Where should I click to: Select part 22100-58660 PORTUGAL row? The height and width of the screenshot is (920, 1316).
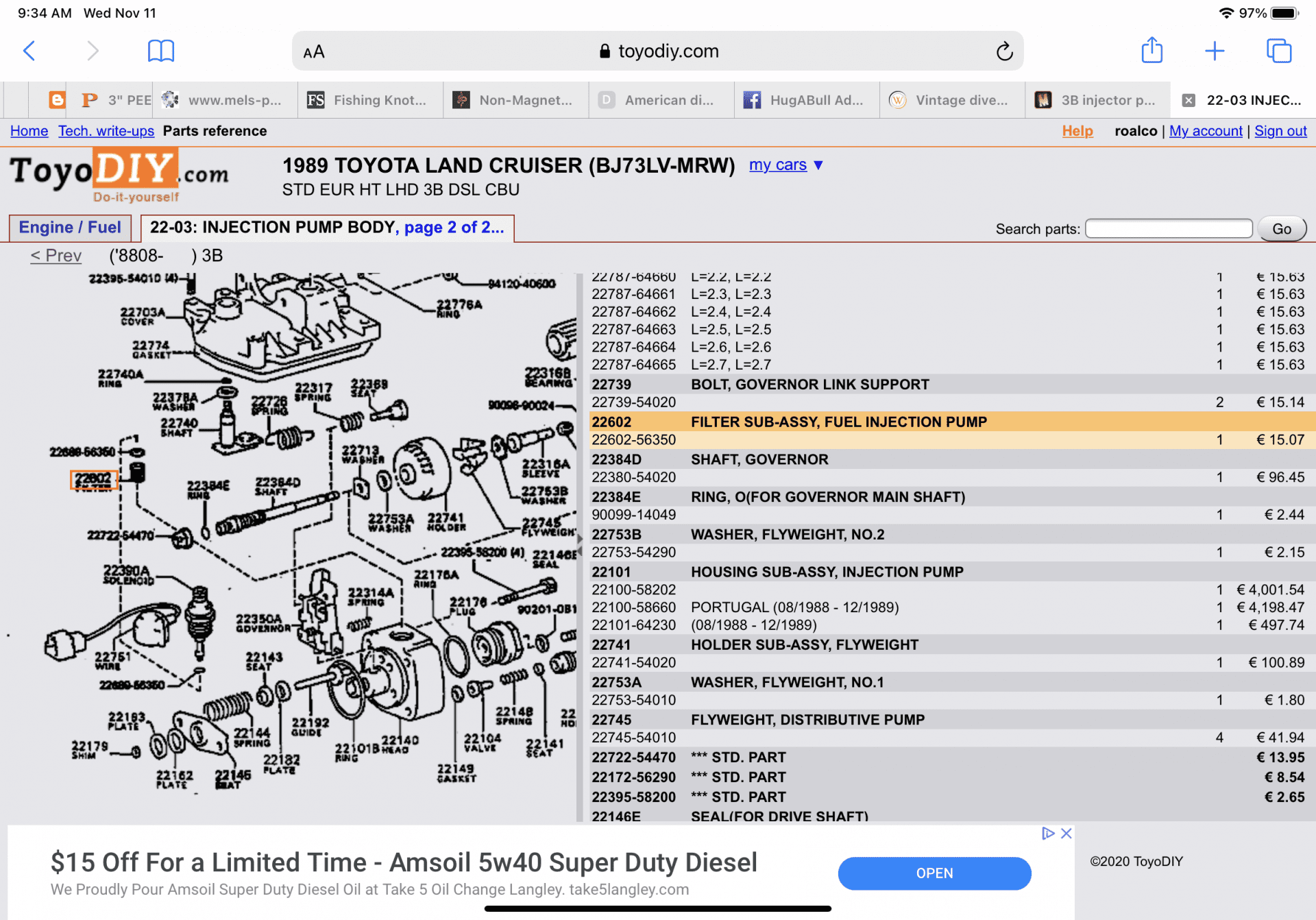point(953,607)
